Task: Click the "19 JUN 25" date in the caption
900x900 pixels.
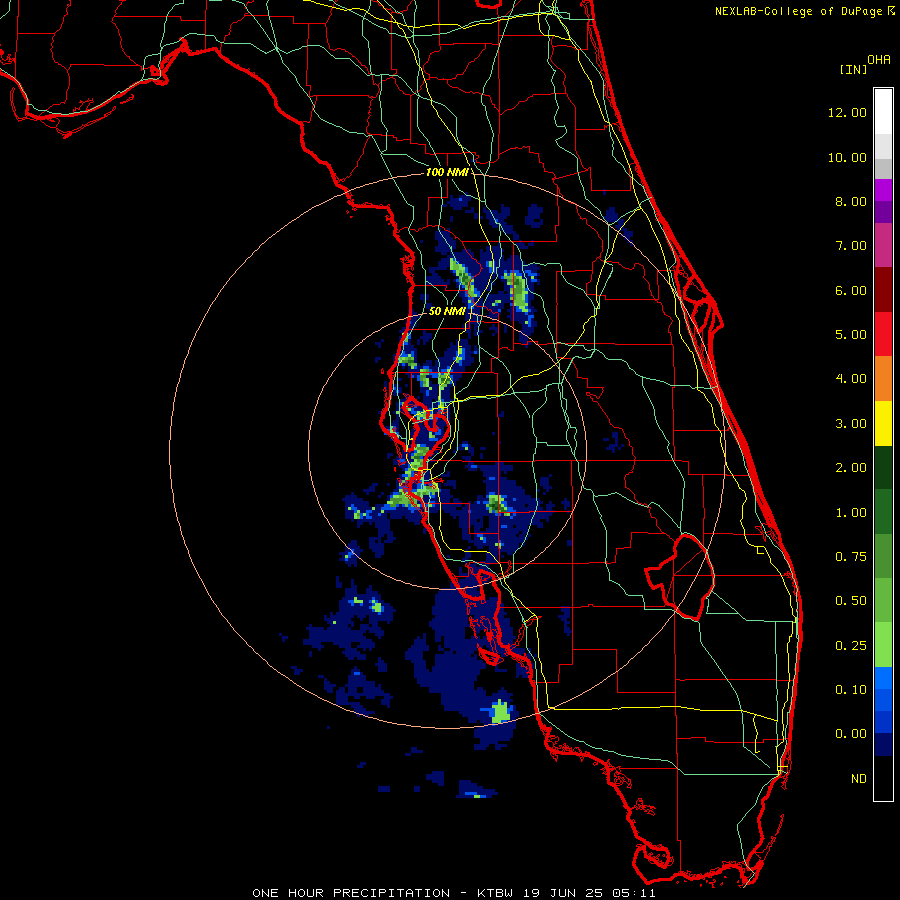Action: click(563, 893)
